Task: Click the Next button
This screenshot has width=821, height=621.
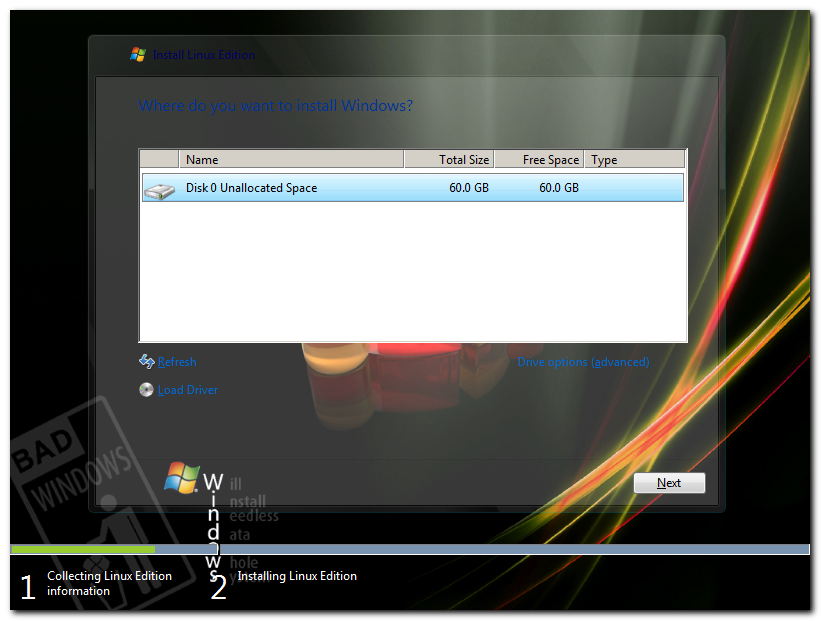Action: 669,483
